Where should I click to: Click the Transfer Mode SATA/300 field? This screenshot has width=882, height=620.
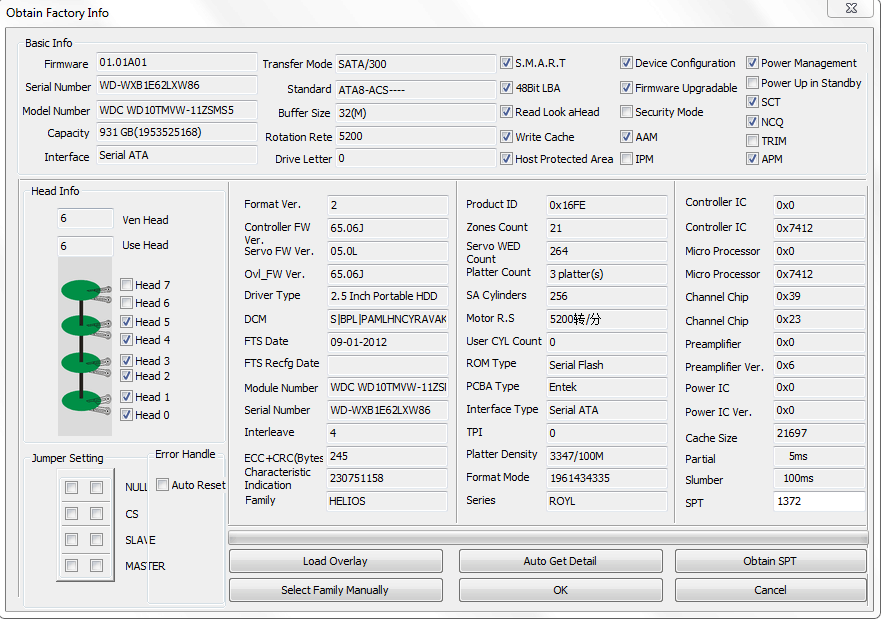click(x=415, y=64)
